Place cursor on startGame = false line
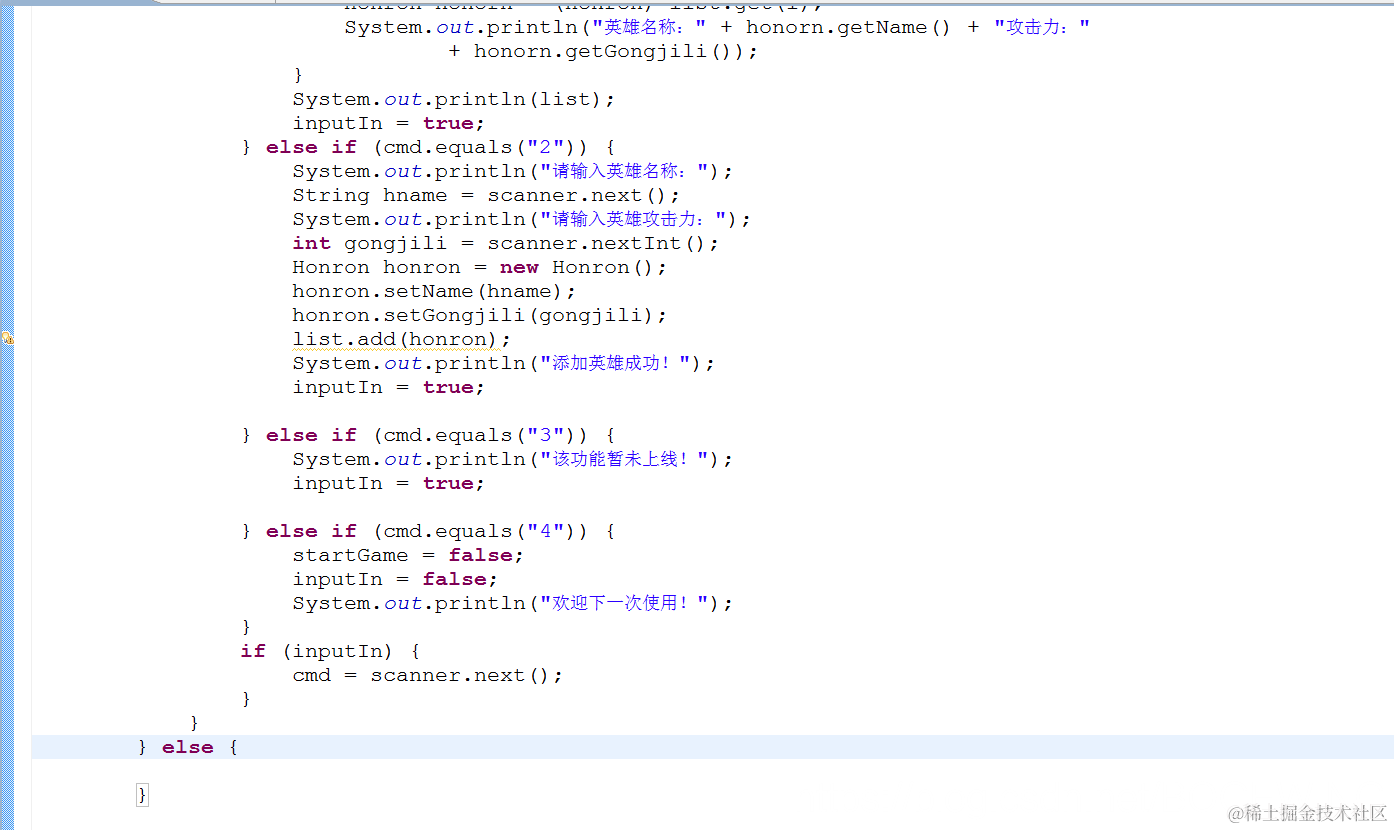 [408, 555]
